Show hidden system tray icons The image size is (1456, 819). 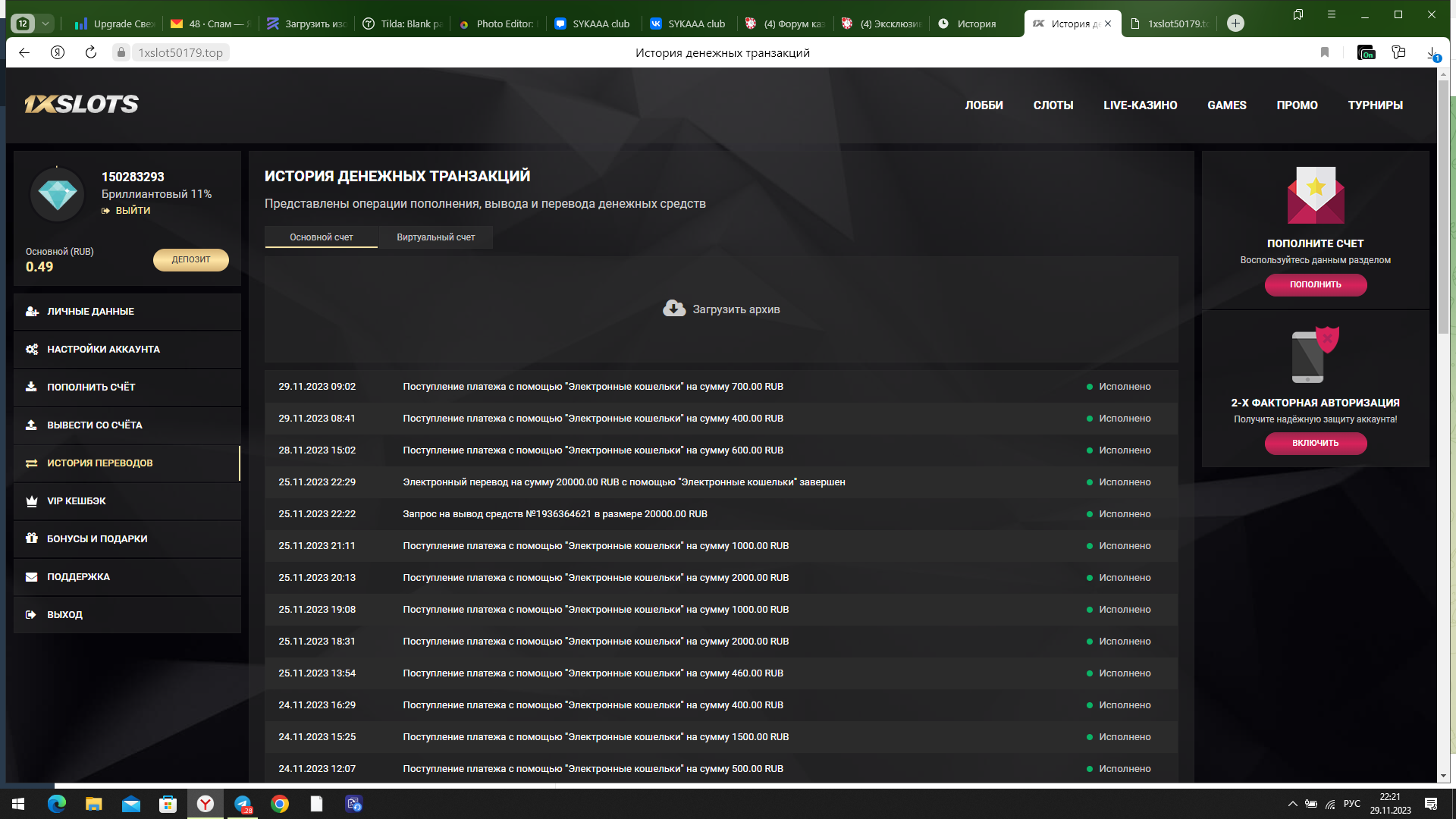(1292, 804)
